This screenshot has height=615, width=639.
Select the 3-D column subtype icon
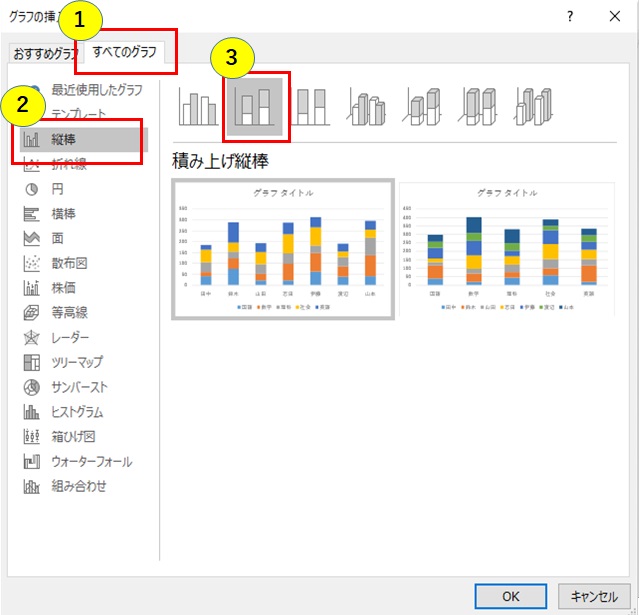coord(534,107)
